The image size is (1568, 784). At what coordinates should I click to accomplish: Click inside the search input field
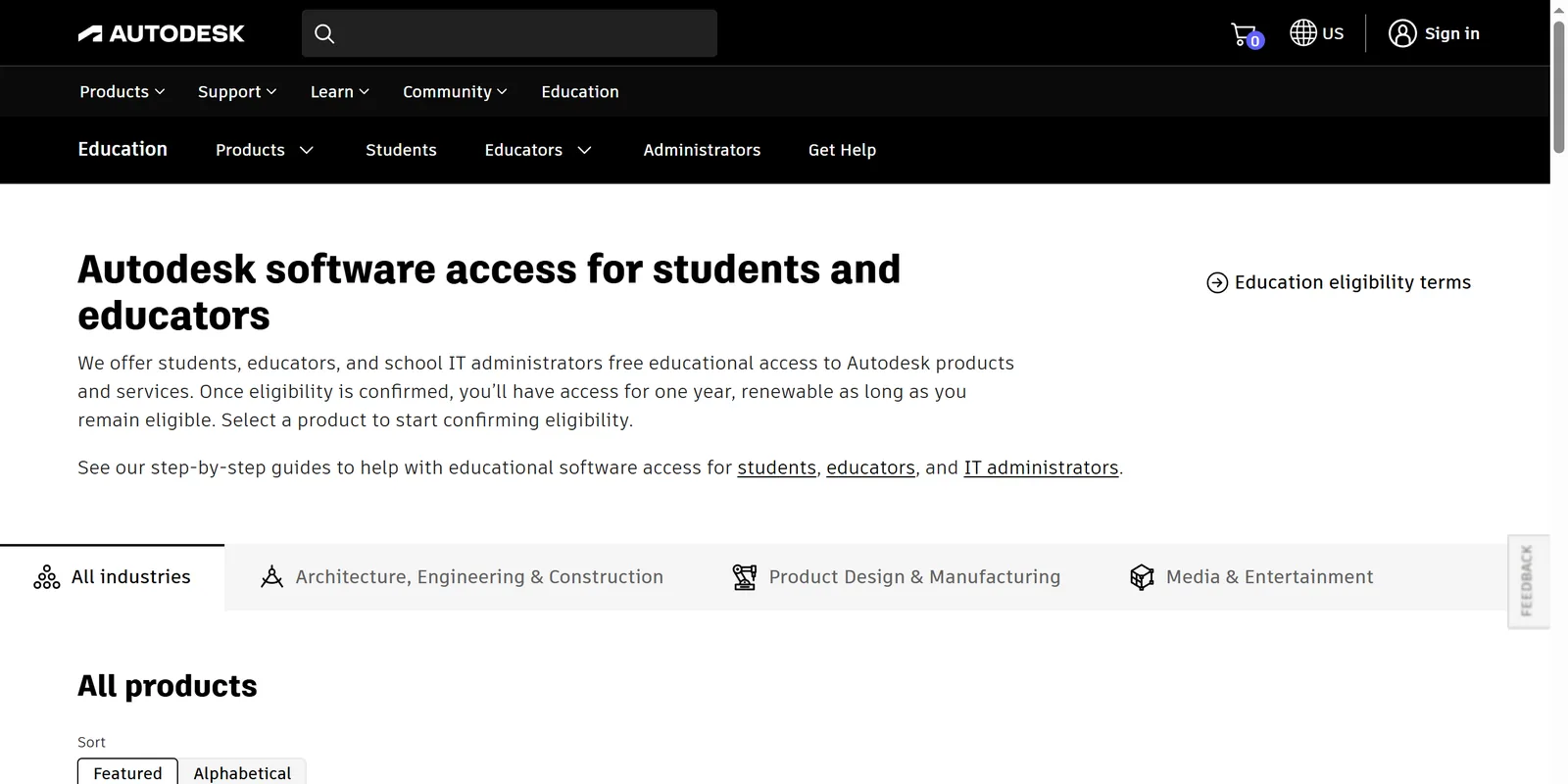tap(510, 33)
